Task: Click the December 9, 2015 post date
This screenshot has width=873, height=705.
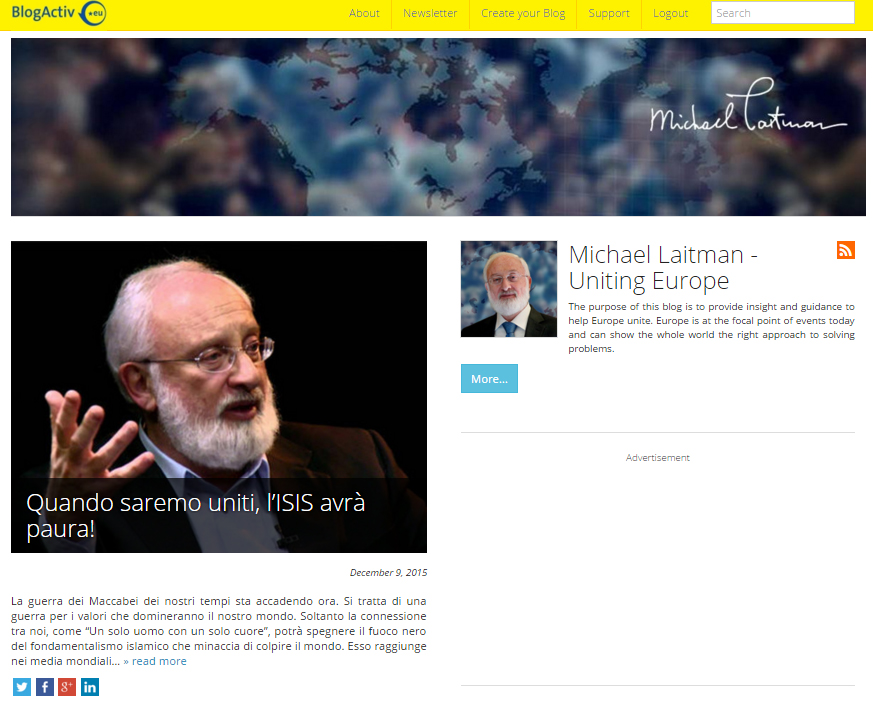Action: coord(388,572)
